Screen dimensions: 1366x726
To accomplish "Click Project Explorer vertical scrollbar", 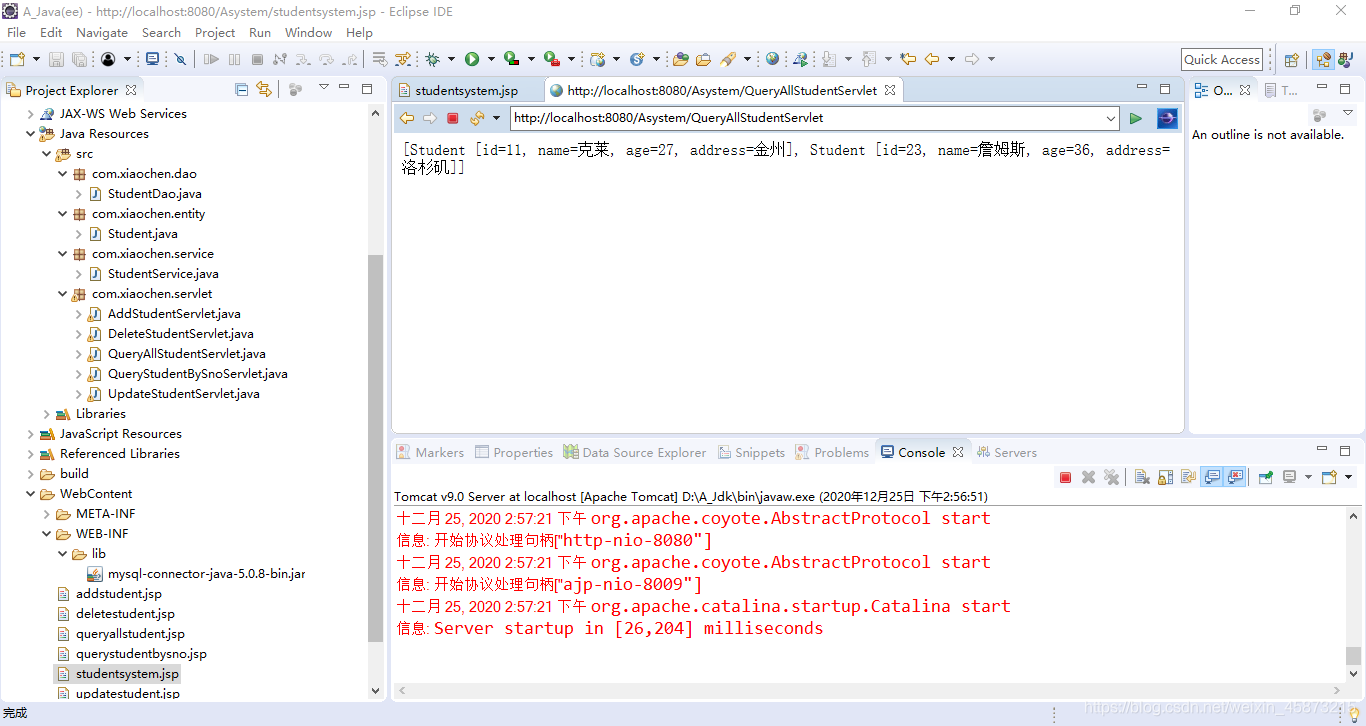I will (x=376, y=448).
